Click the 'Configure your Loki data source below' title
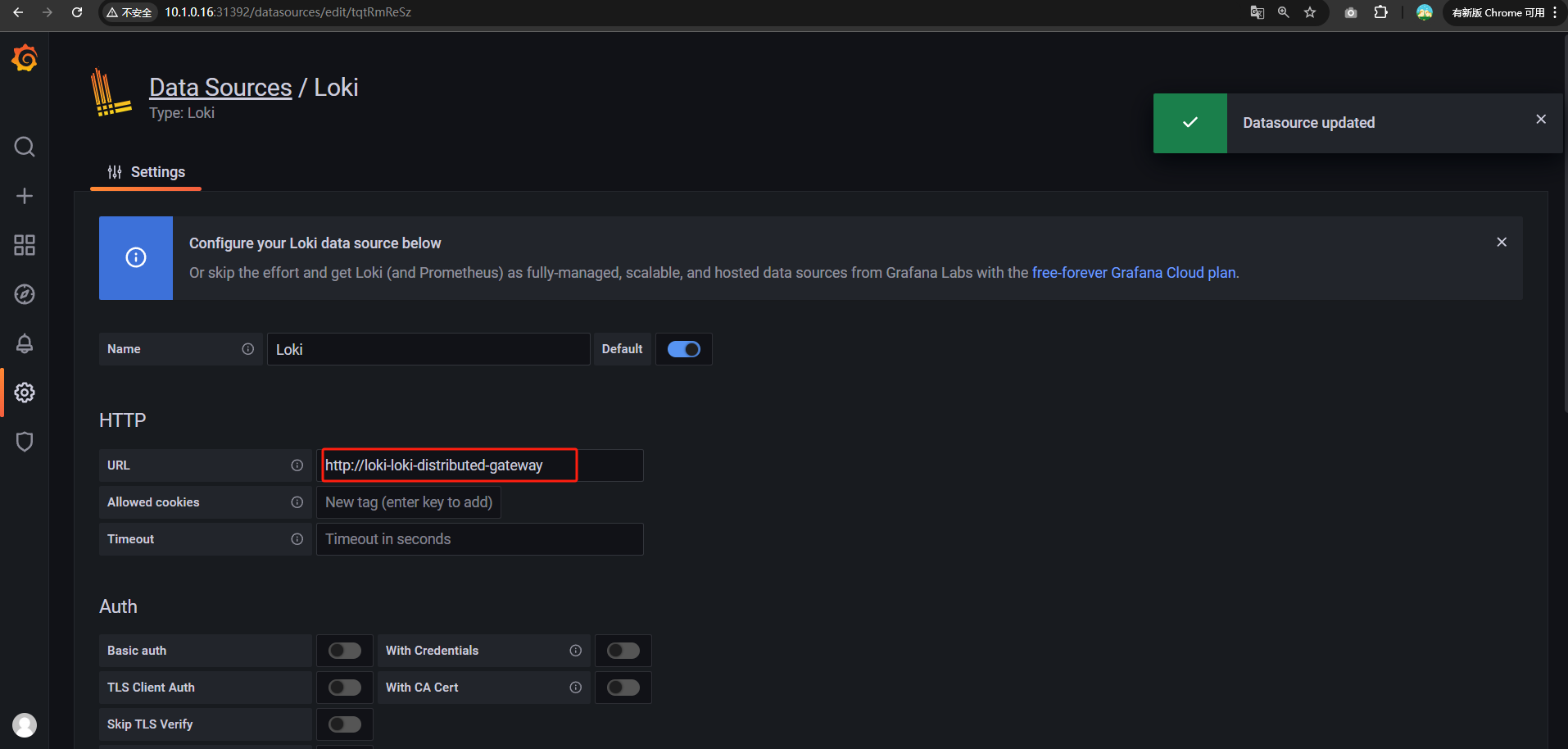1568x749 pixels. click(315, 243)
